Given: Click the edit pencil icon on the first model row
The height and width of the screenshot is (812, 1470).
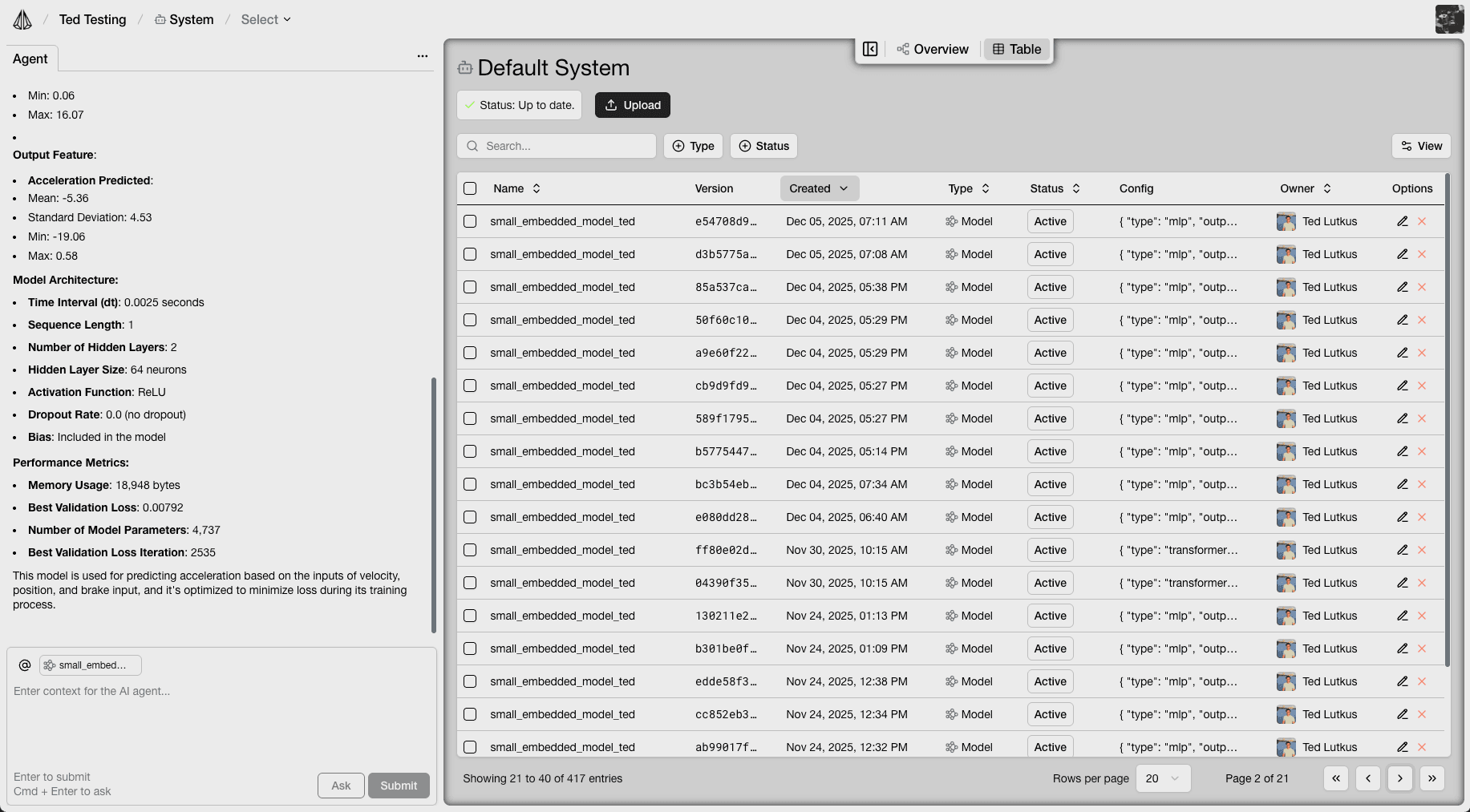Looking at the screenshot, I should (x=1403, y=221).
